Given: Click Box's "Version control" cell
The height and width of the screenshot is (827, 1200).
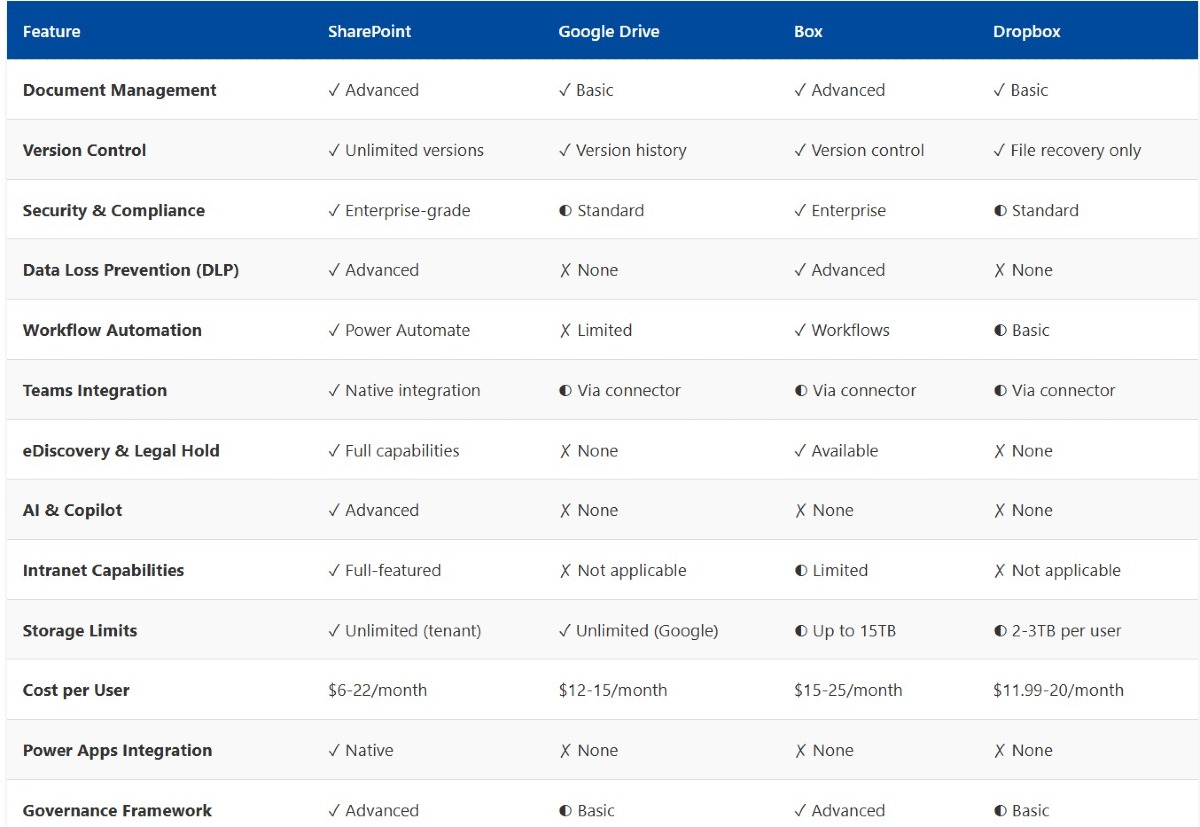Looking at the screenshot, I should pos(859,150).
